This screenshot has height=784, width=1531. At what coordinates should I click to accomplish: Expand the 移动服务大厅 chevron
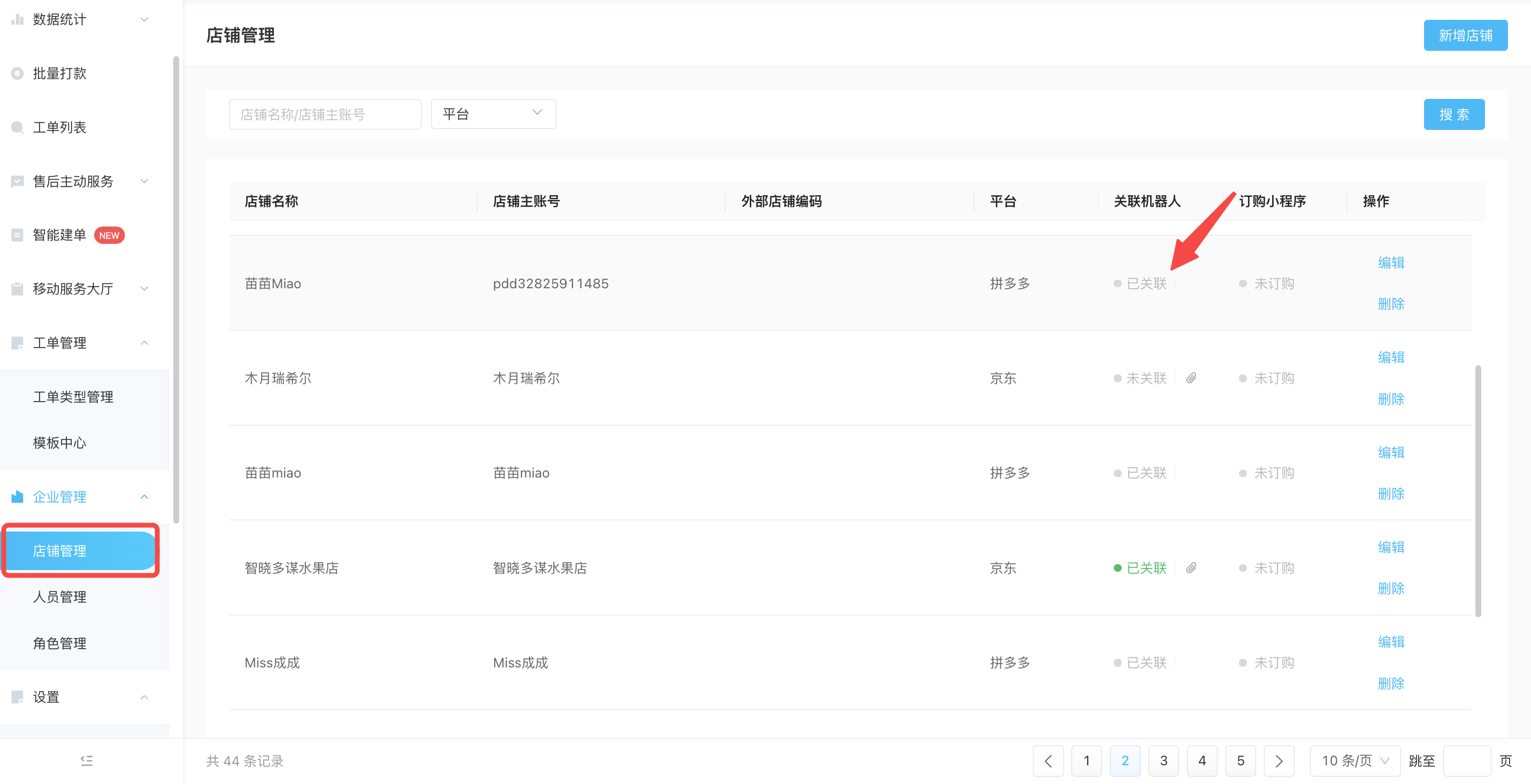coord(144,289)
